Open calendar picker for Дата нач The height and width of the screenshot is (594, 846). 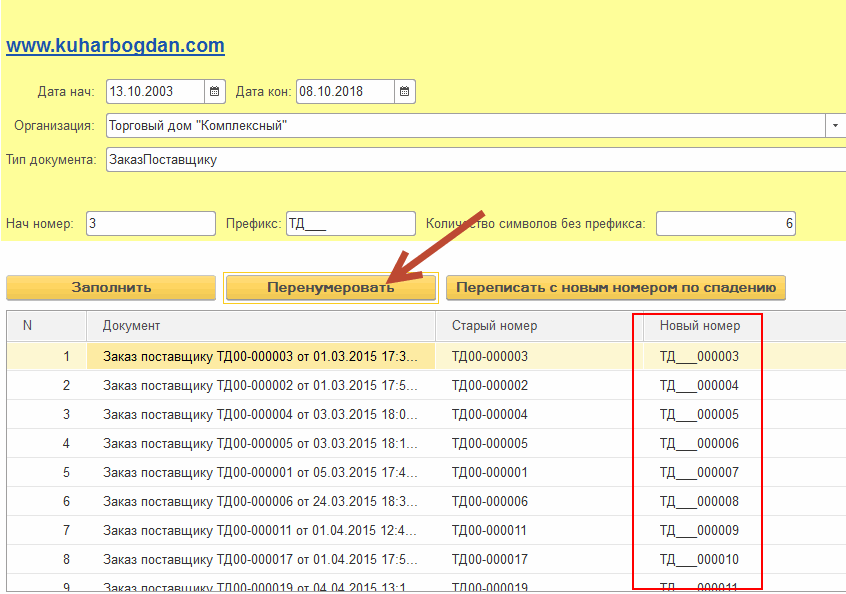pyautogui.click(x=215, y=92)
